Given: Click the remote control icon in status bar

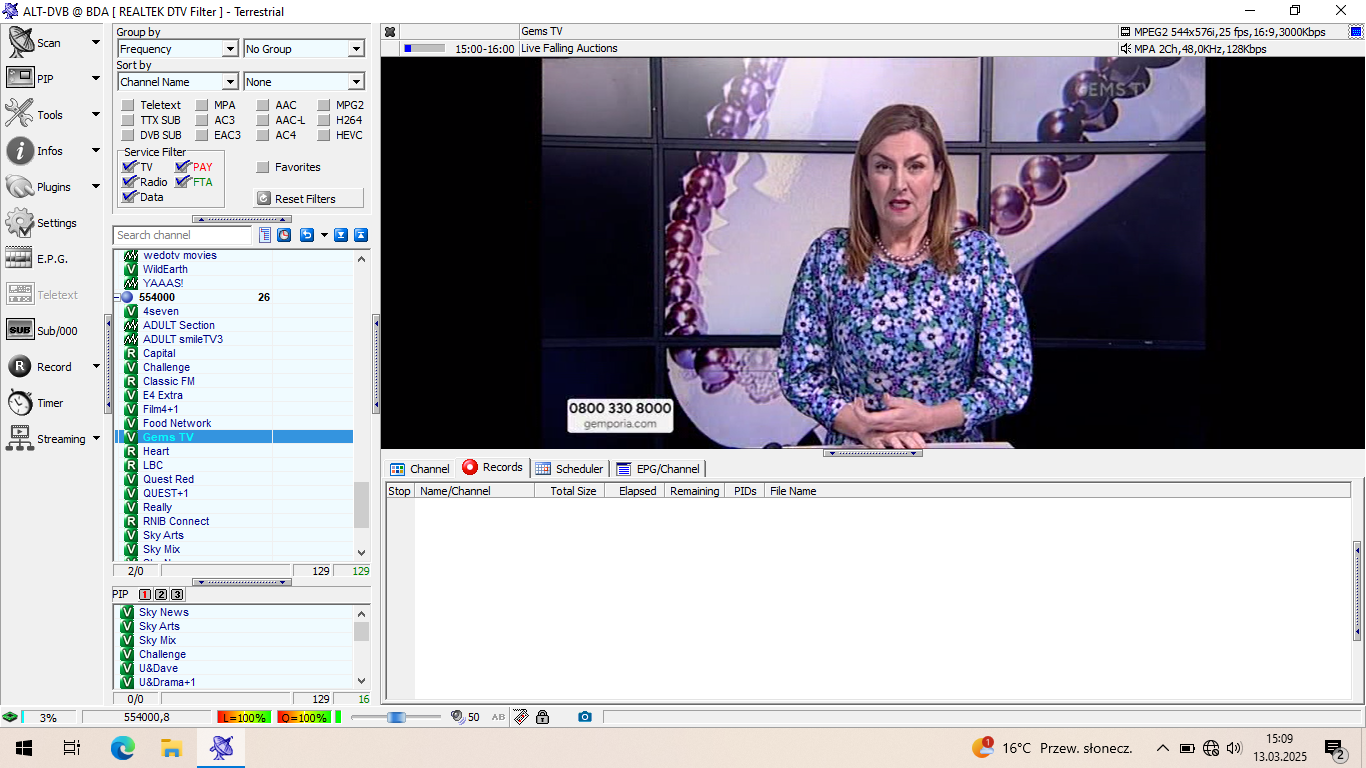Looking at the screenshot, I should (521, 717).
